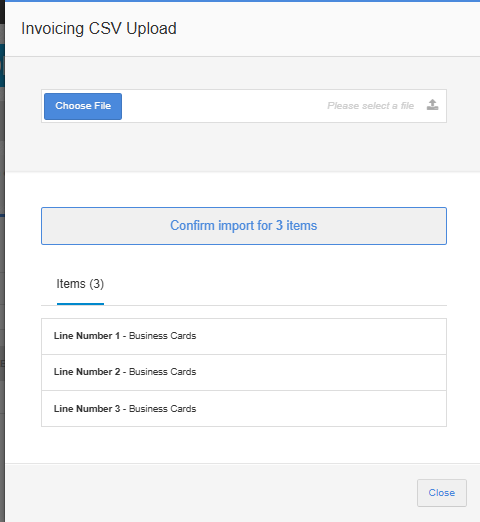Confirm import for 3 items
480x522 pixels.
[244, 226]
